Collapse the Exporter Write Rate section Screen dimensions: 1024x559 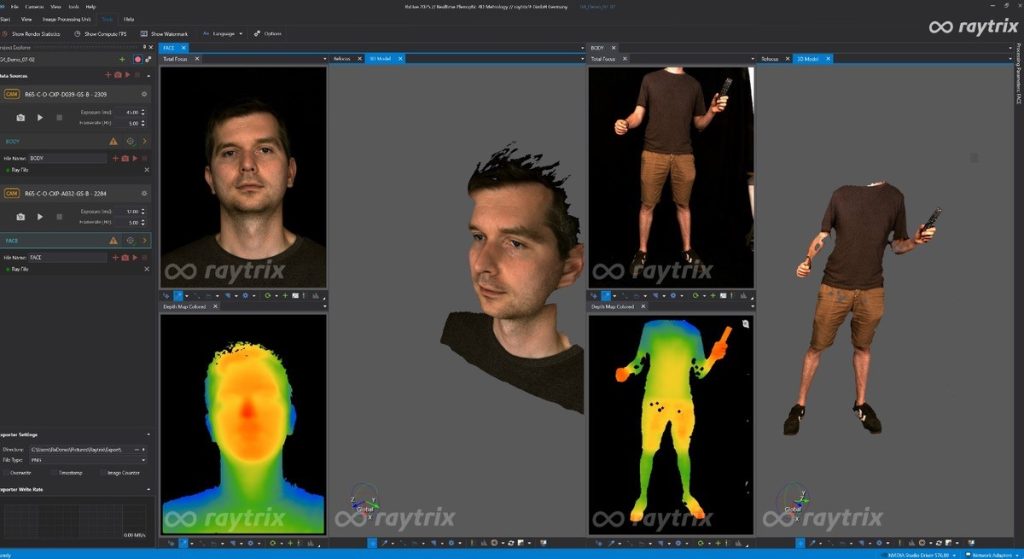147,489
